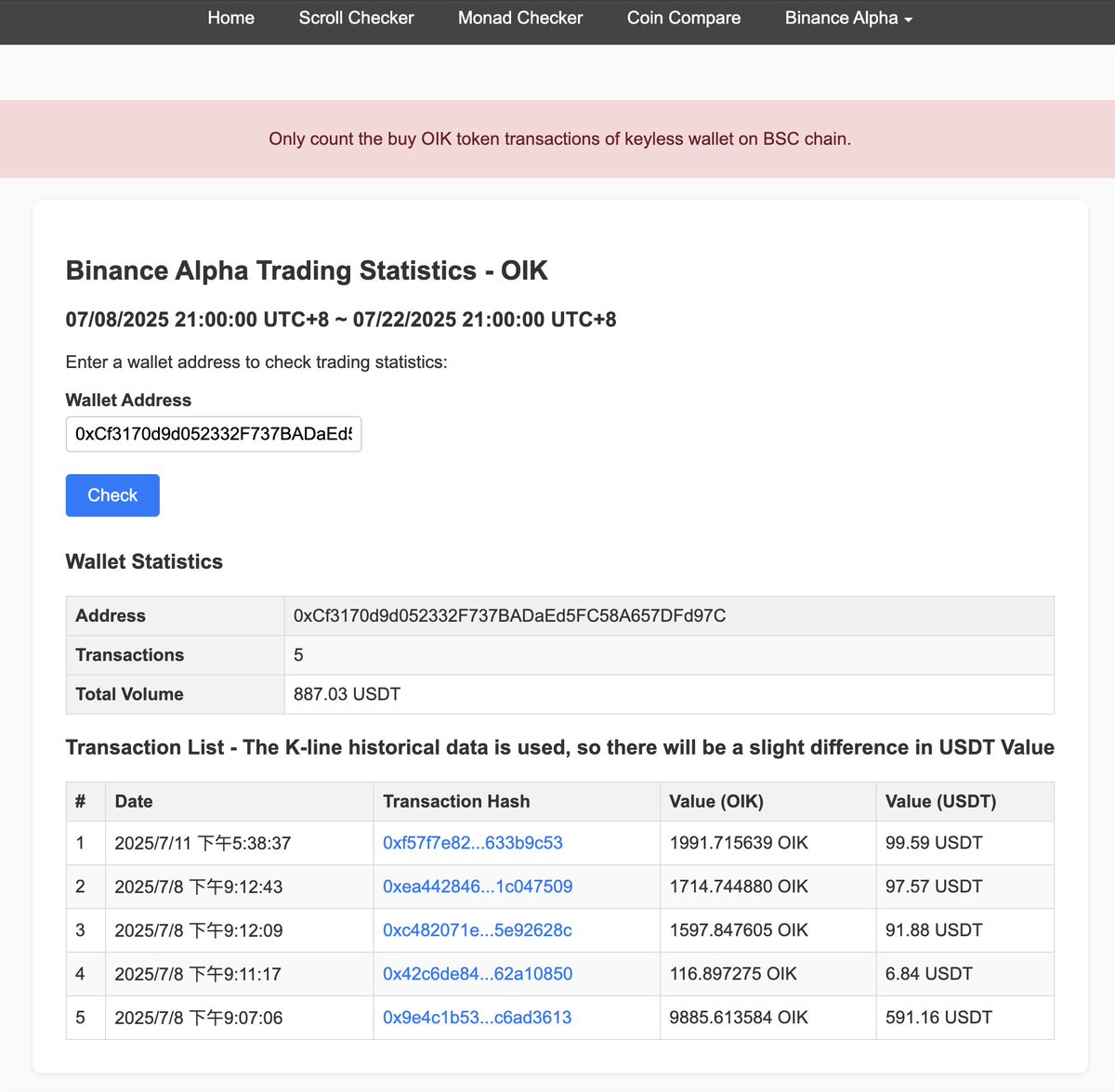Click the Wallet Address input field

point(214,434)
